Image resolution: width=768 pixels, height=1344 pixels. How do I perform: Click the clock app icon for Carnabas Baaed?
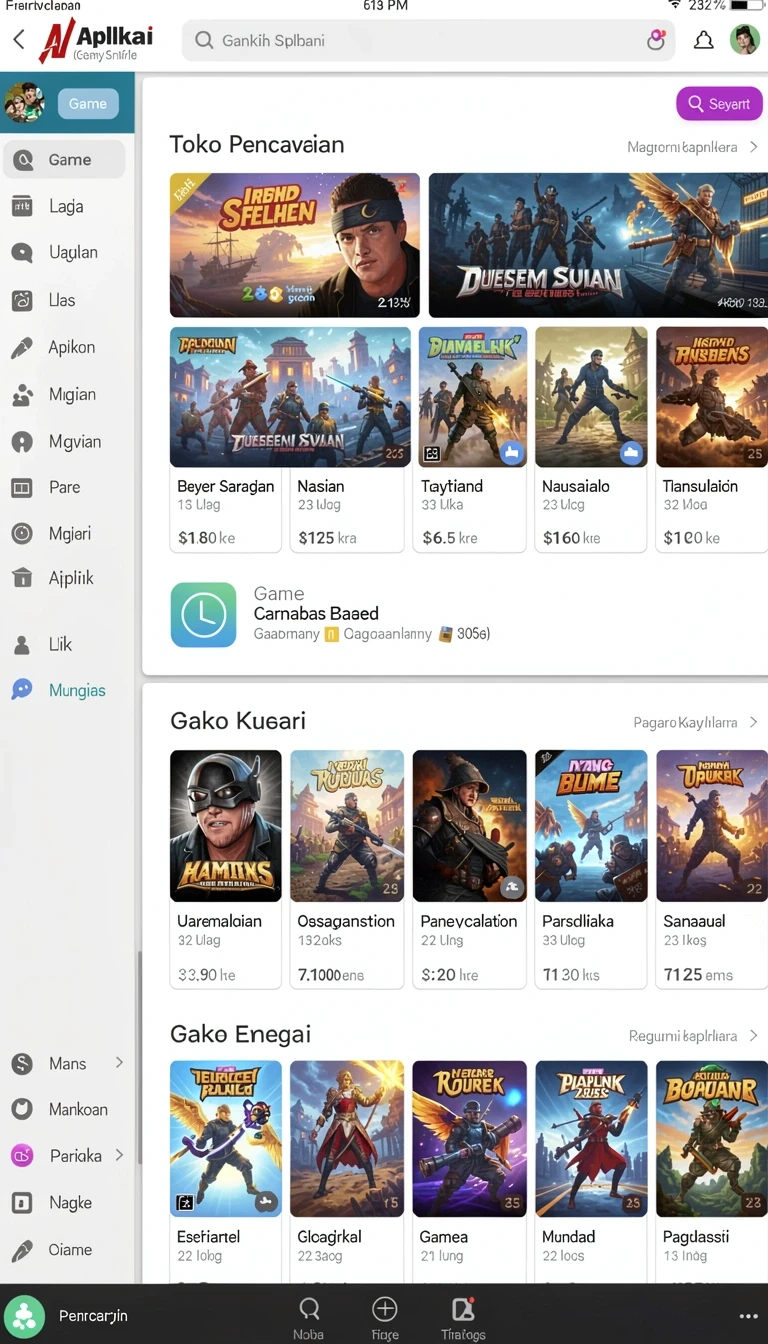(x=203, y=615)
